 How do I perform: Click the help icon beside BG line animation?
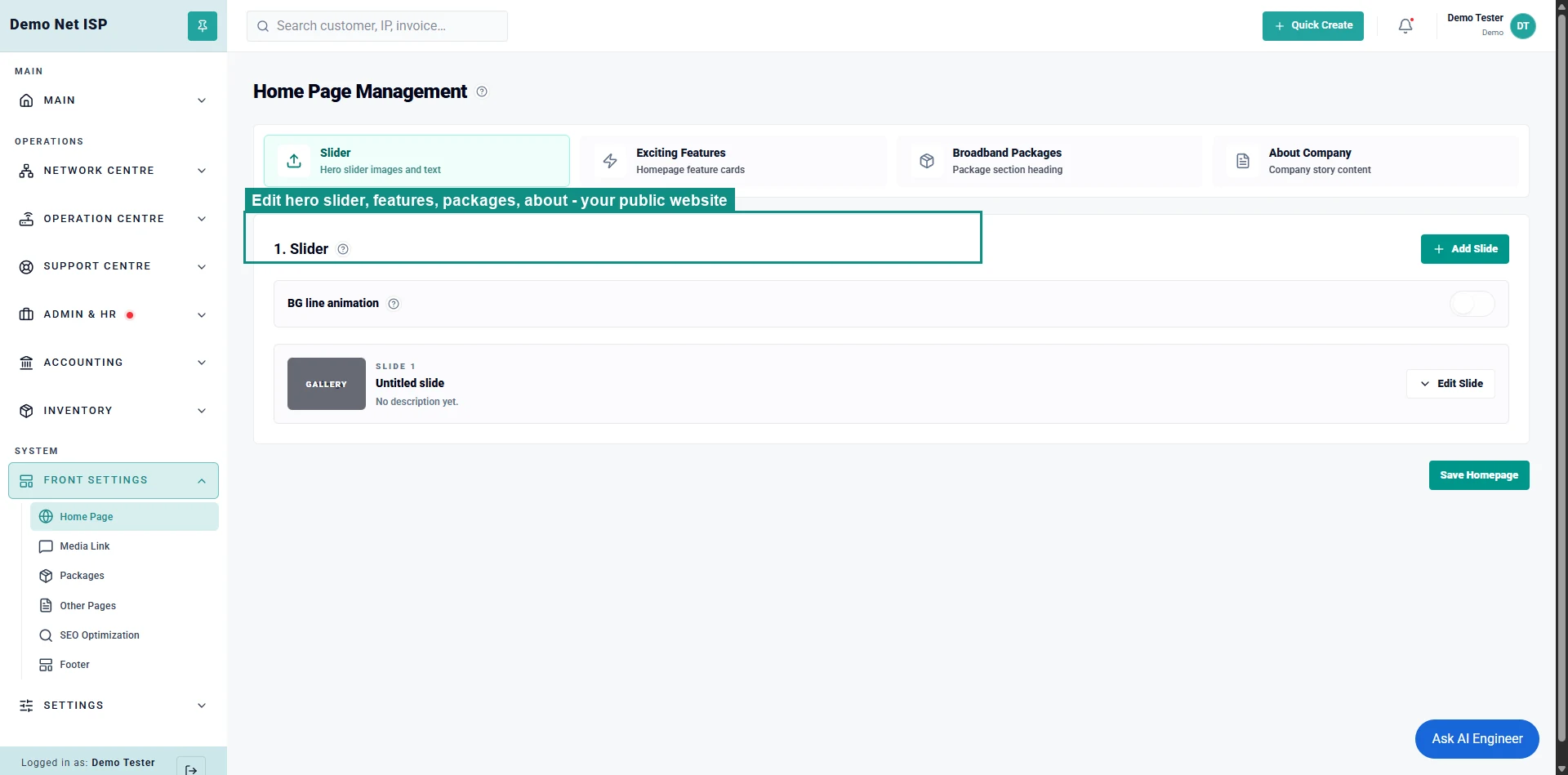pyautogui.click(x=394, y=304)
